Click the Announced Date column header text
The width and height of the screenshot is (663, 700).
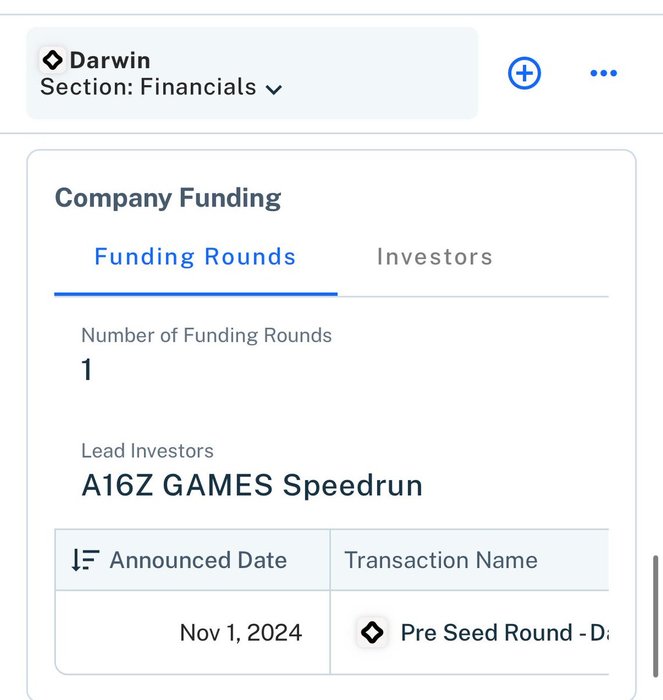198,560
